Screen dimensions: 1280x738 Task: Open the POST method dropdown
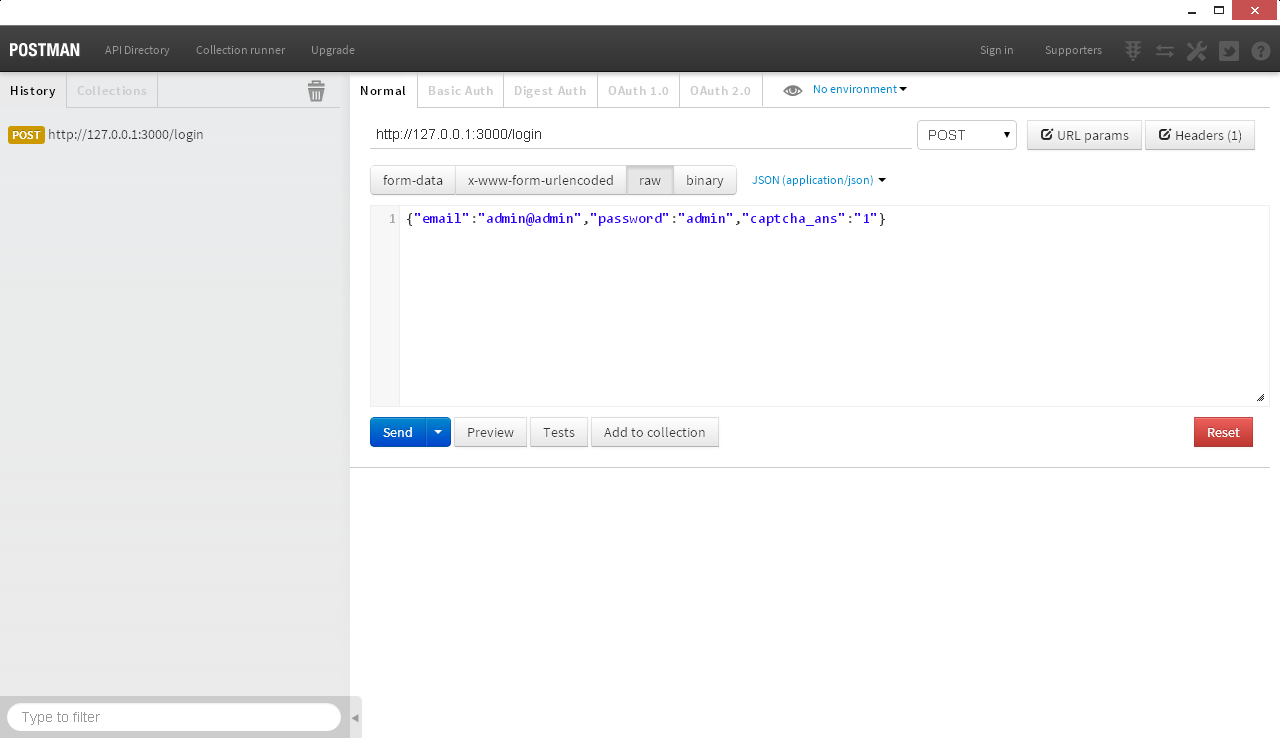(x=967, y=135)
